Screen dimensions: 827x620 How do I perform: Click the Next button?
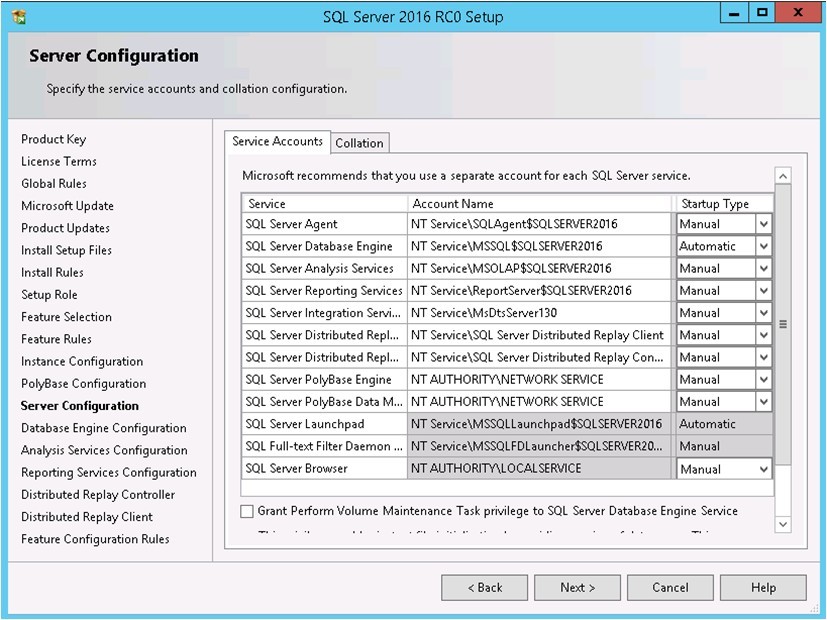(x=578, y=587)
